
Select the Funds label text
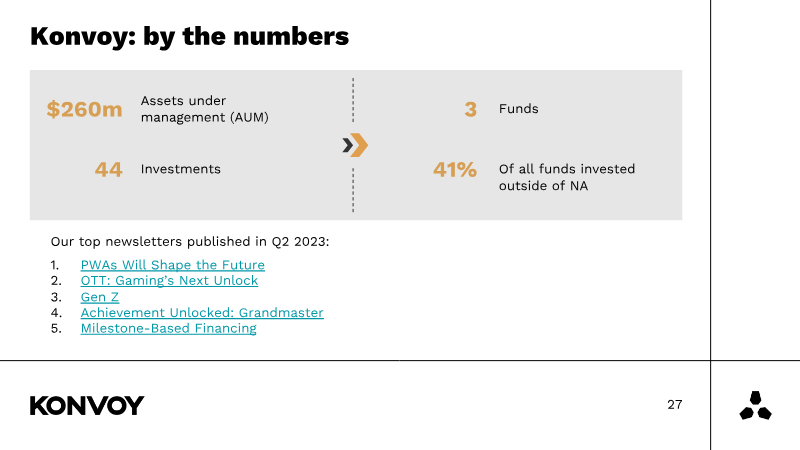click(x=518, y=109)
